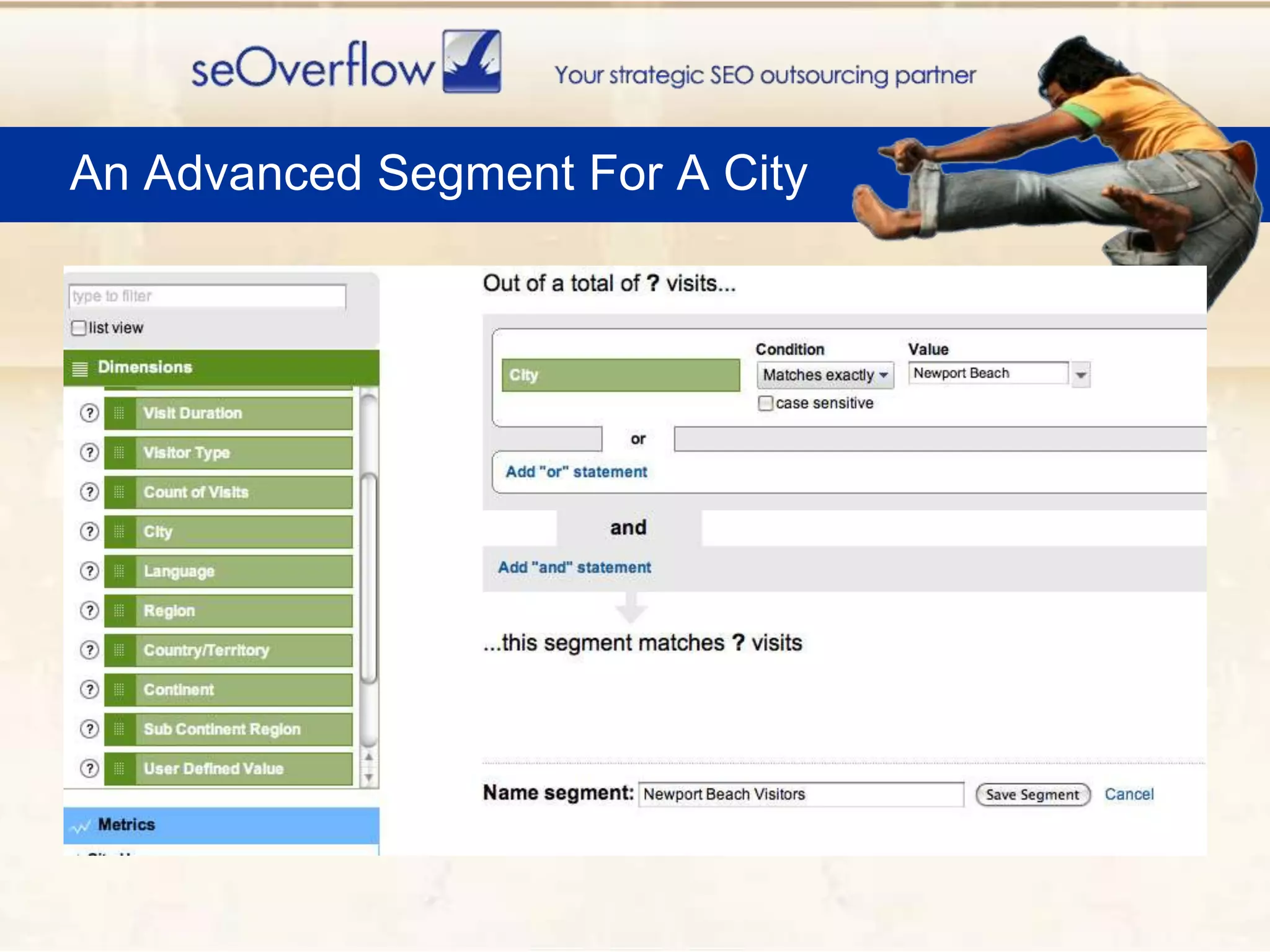1270x952 pixels.
Task: Select the Visit Duration dimension
Action: (x=228, y=413)
